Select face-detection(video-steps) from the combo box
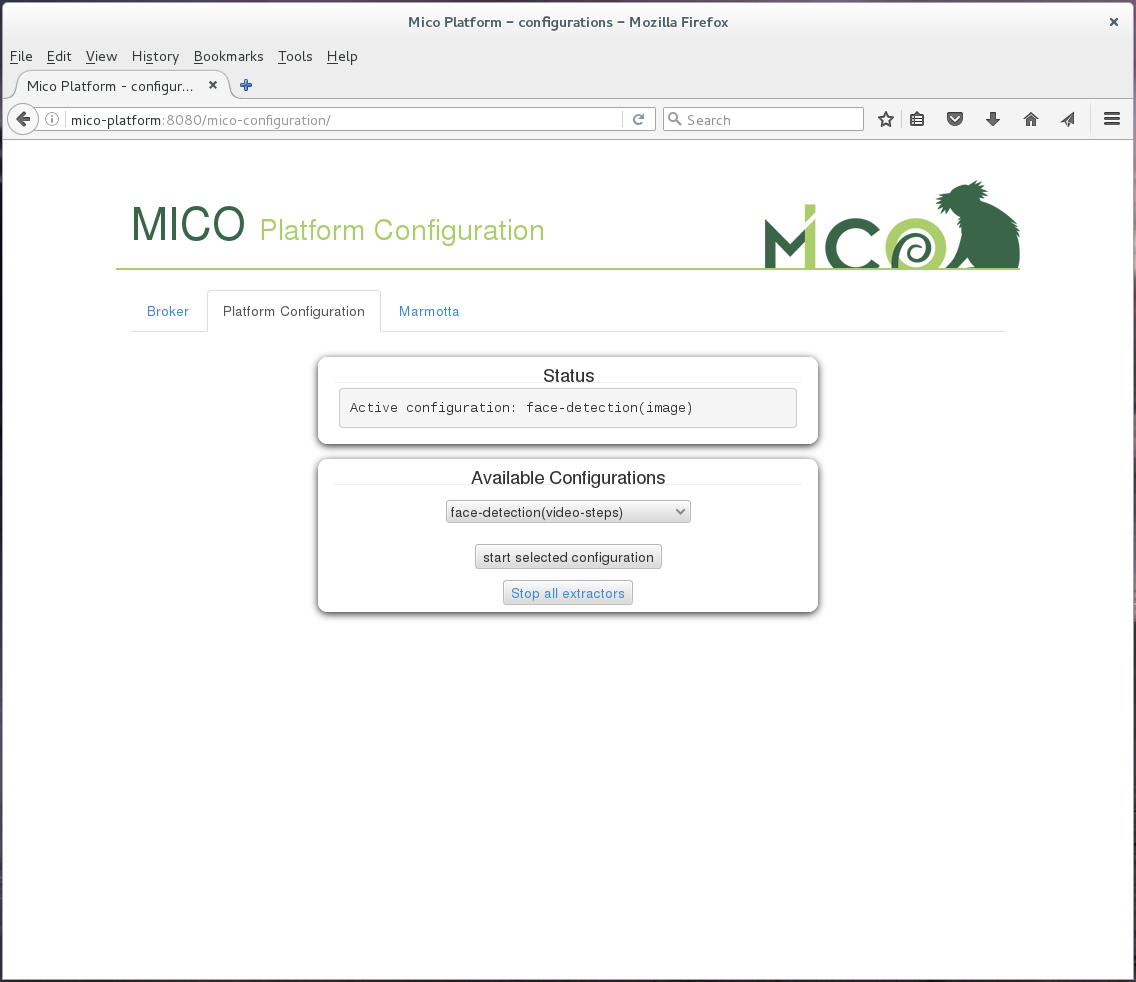Image resolution: width=1136 pixels, height=982 pixels. tap(568, 511)
